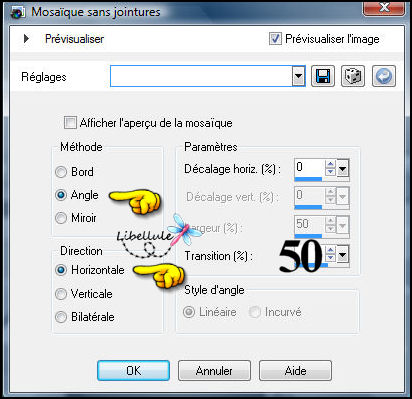The width and height of the screenshot is (412, 399).
Task: Click the randomize parameters dice icon
Action: [353, 76]
